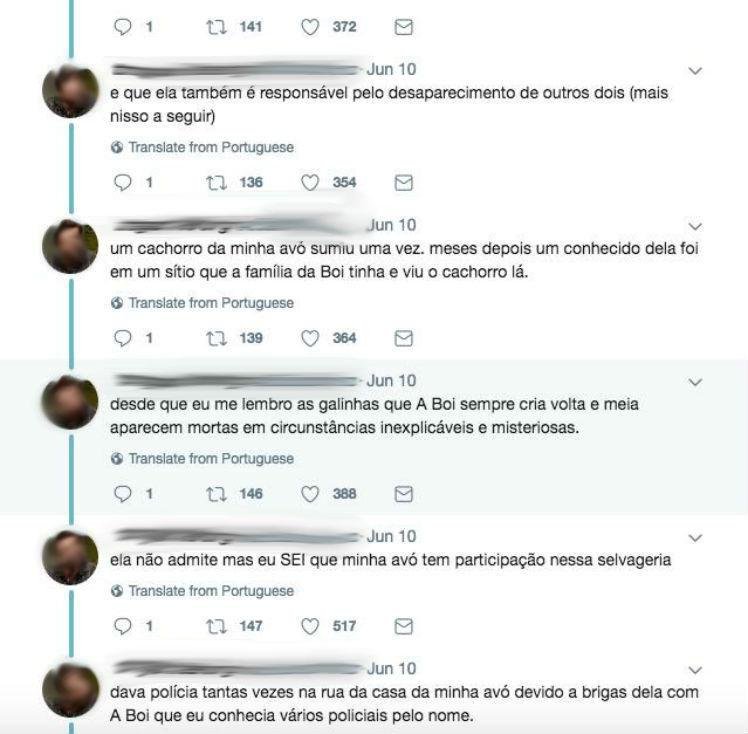Viewport: 748px width, 734px height.
Task: Reply to the tweet about 'desaparecimento de outros dois'
Action: point(123,183)
